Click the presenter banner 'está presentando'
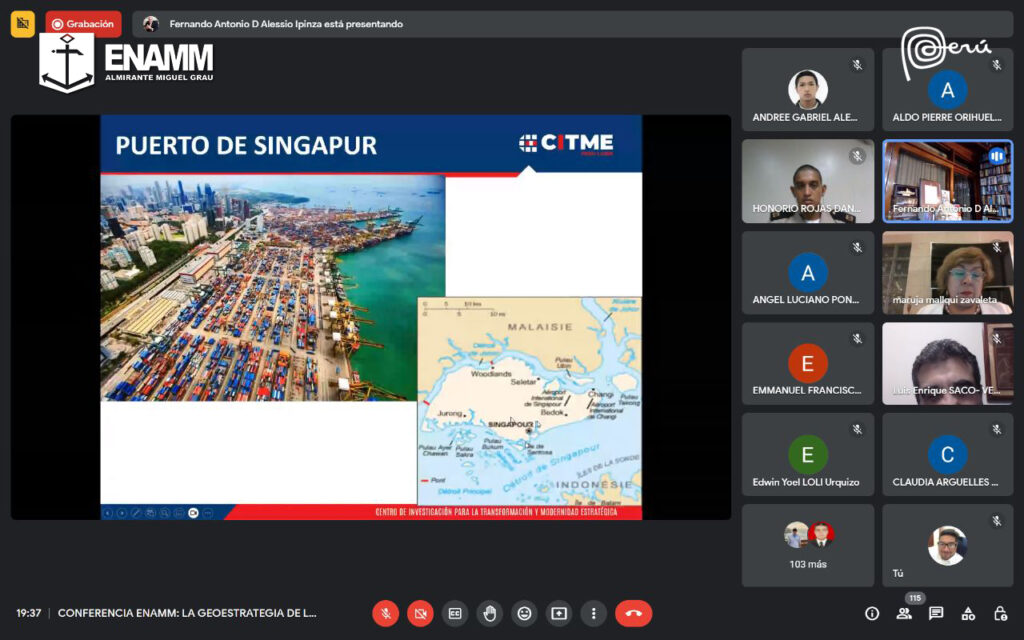 [285, 24]
